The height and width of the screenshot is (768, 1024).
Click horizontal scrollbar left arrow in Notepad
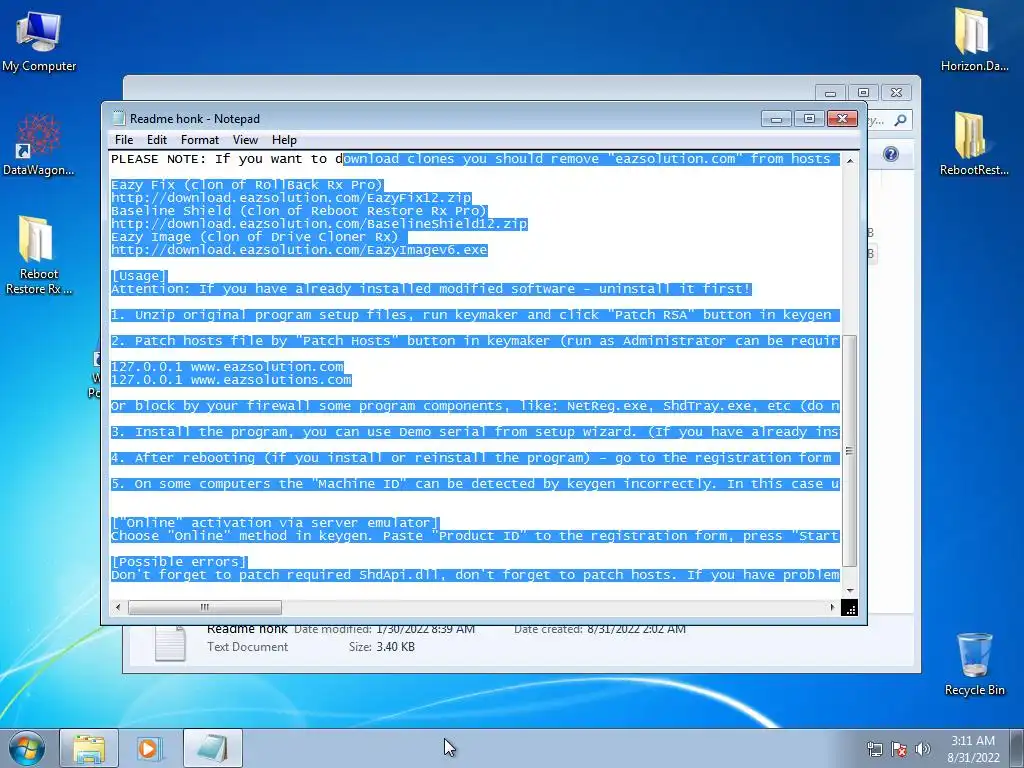click(x=118, y=607)
